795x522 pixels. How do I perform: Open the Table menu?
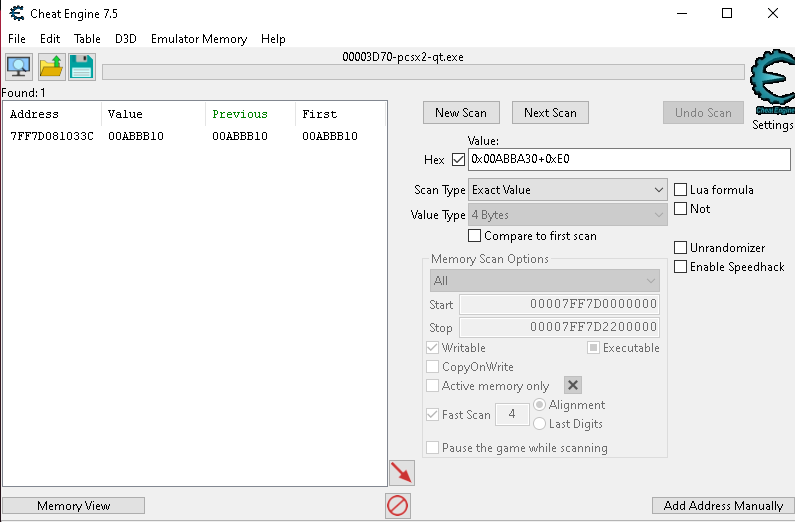[x=87, y=39]
